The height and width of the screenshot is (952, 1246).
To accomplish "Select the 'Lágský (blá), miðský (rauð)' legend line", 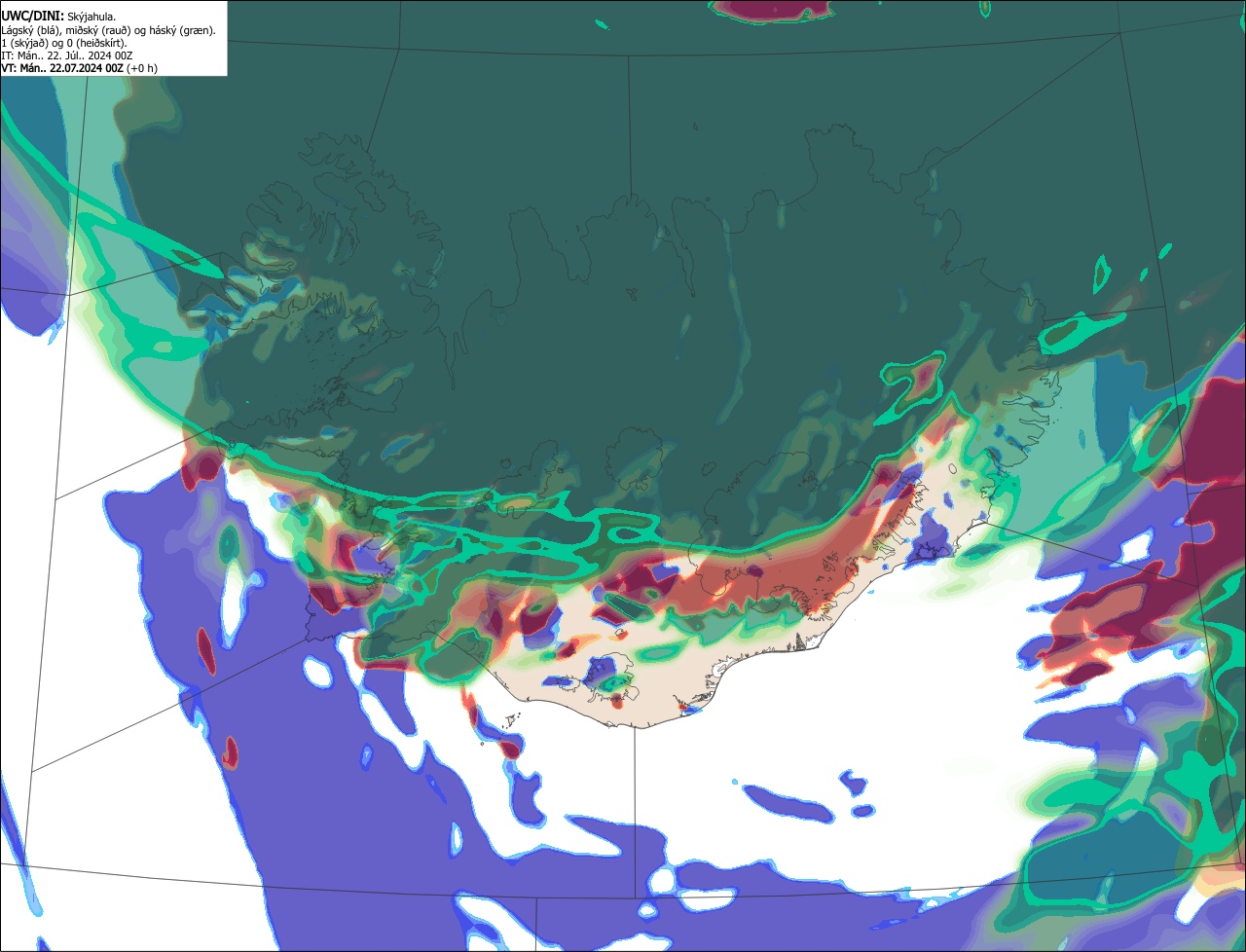I will point(109,30).
